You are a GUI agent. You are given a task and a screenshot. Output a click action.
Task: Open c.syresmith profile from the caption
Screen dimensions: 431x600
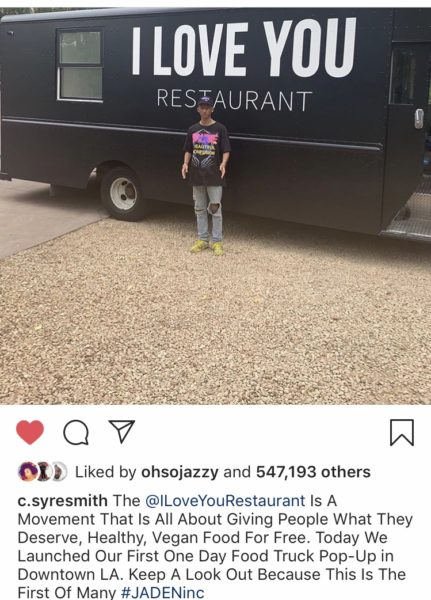[62, 501]
